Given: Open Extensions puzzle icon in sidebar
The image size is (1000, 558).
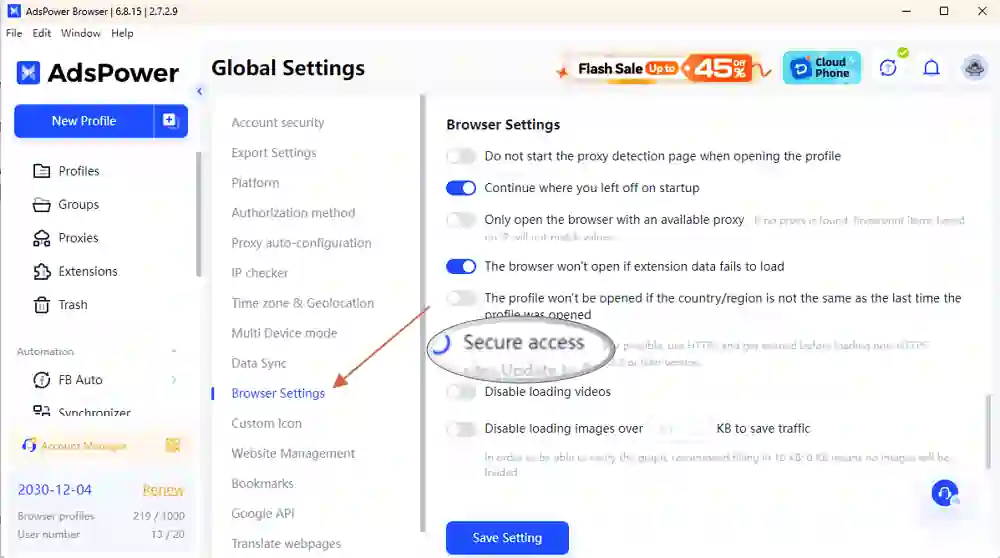Looking at the screenshot, I should point(41,272).
